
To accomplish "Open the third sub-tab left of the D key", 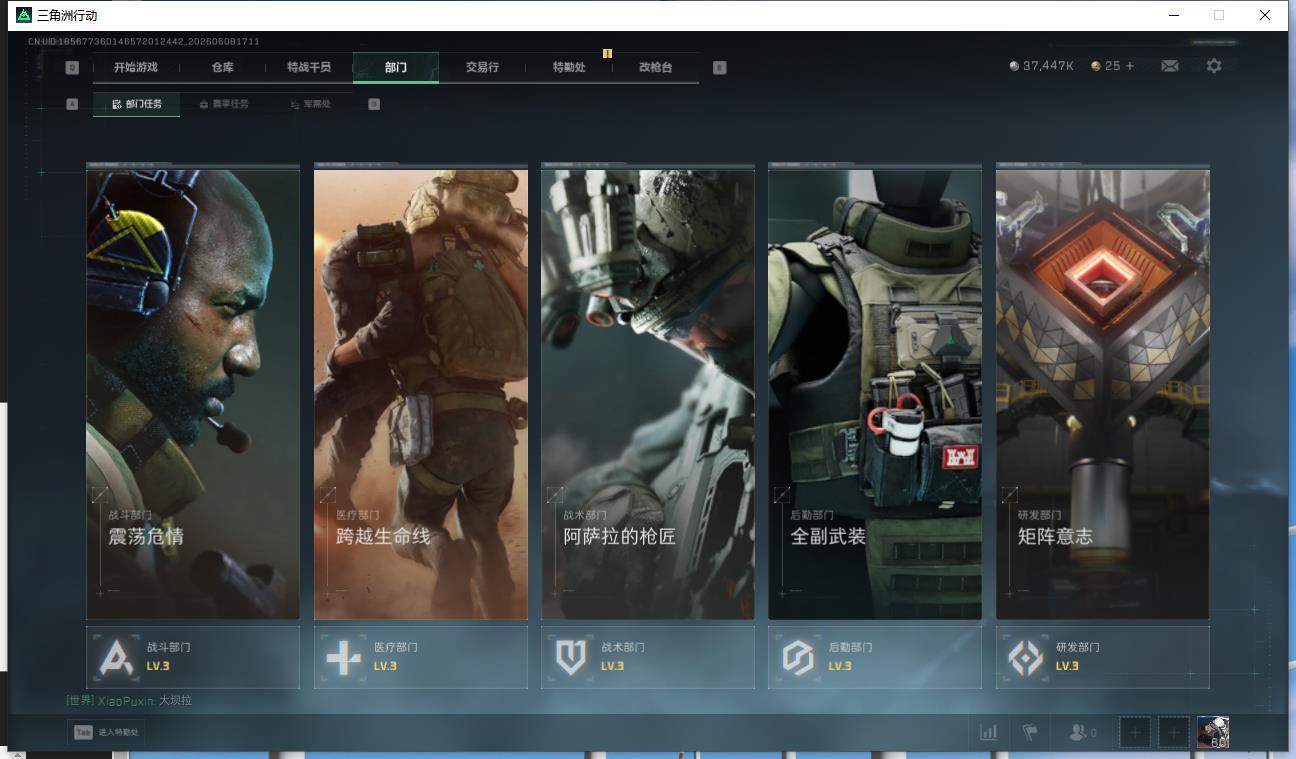I will click(310, 104).
